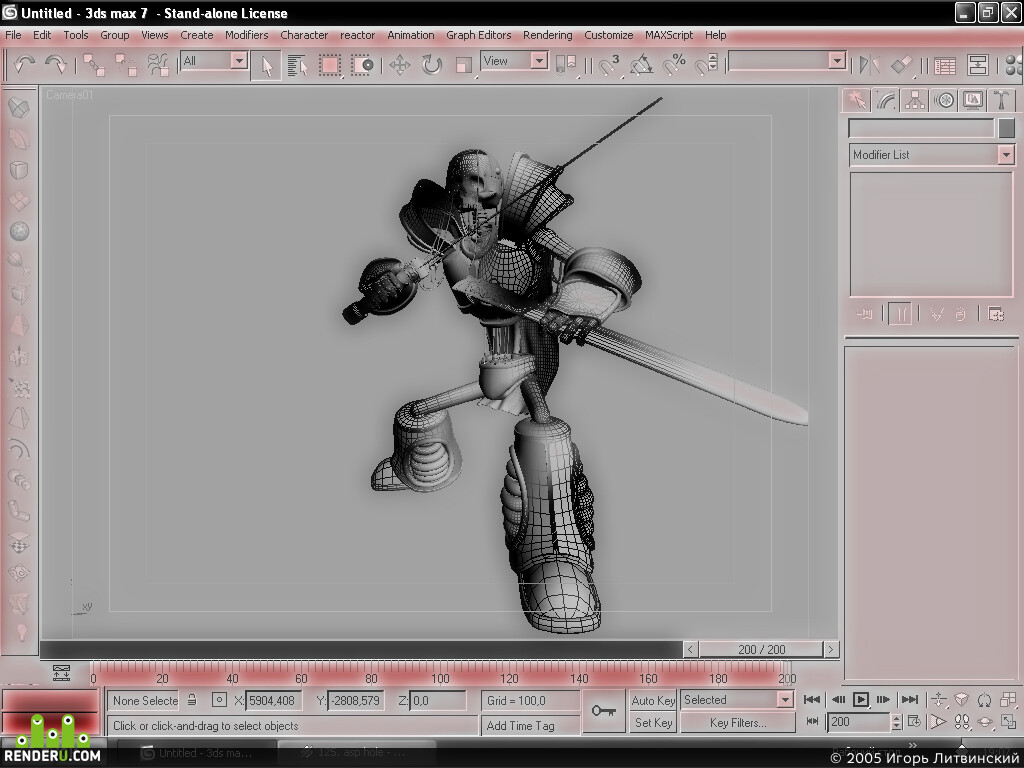Open the Modify panel tab
The width and height of the screenshot is (1024, 768).
pyautogui.click(x=886, y=101)
